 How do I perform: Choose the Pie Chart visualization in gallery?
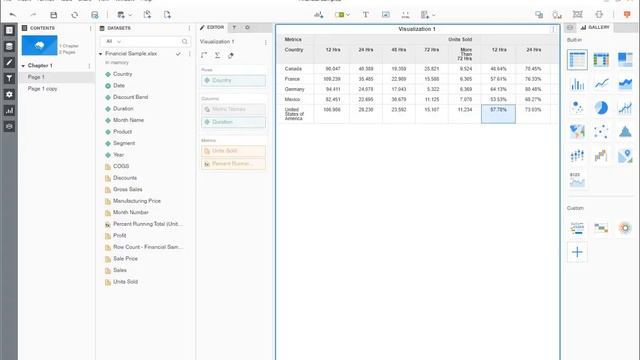(x=601, y=108)
